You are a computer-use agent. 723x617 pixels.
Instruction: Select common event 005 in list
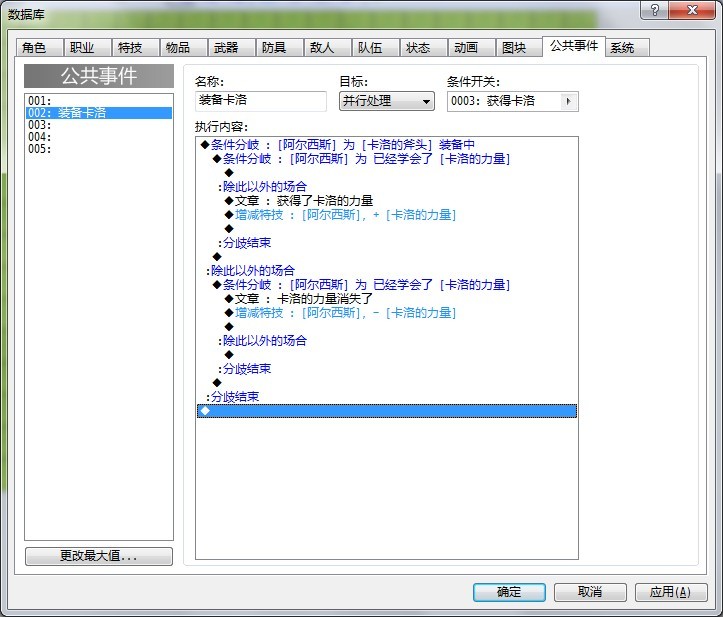click(x=99, y=149)
